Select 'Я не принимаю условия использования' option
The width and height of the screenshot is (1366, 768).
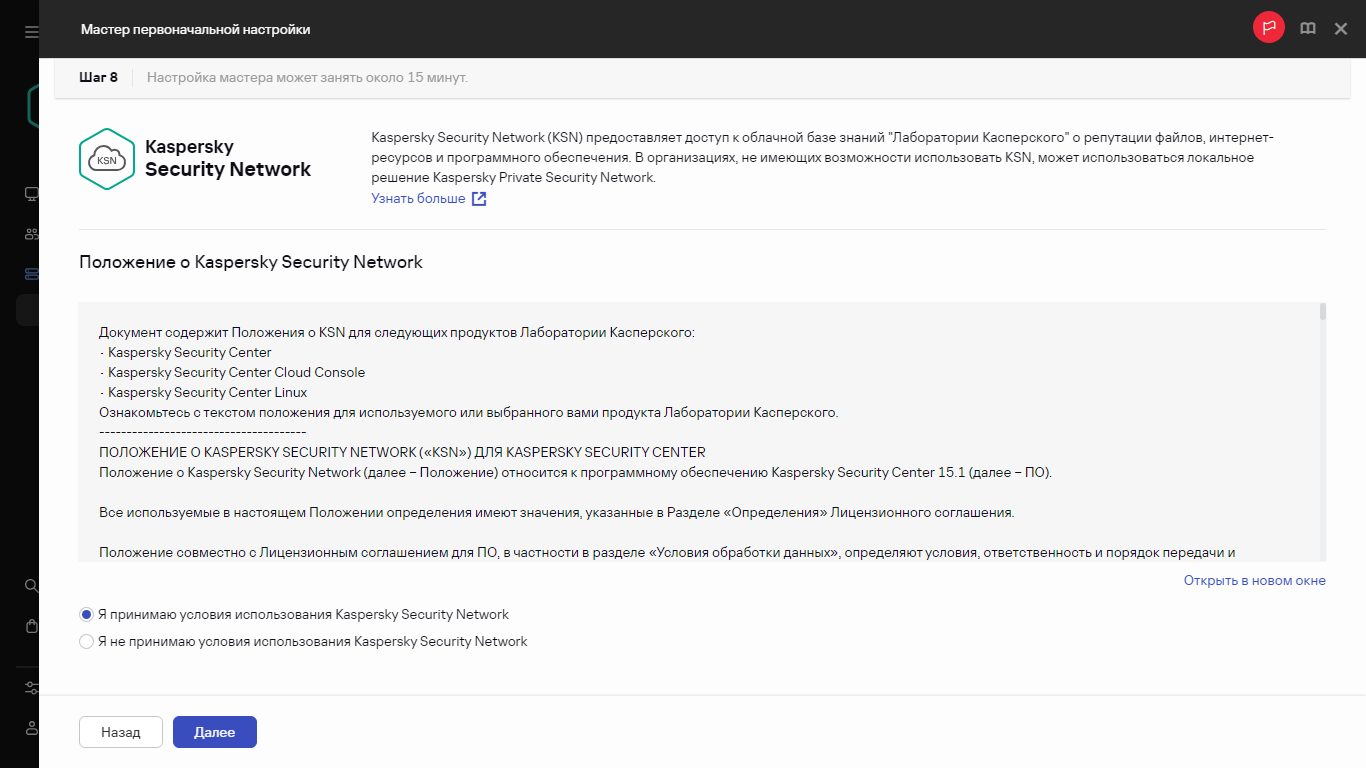(86, 641)
